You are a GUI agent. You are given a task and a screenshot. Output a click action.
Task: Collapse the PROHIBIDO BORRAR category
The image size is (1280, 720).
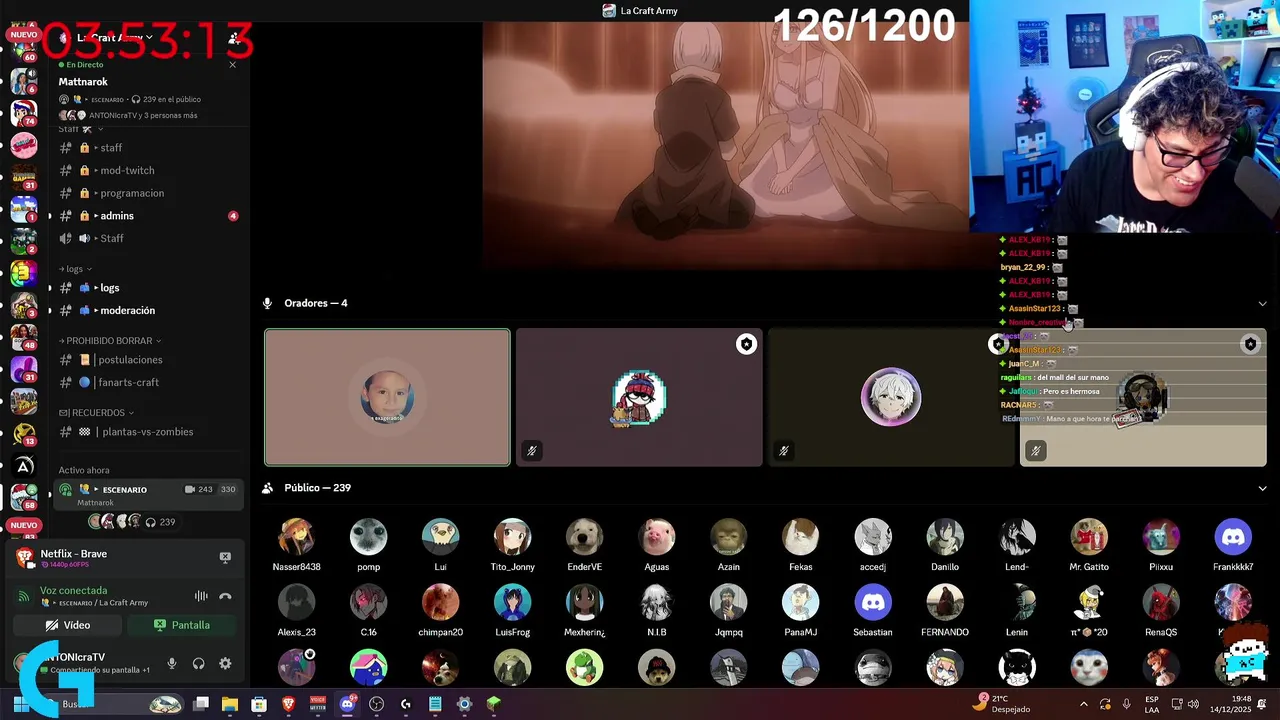(110, 341)
